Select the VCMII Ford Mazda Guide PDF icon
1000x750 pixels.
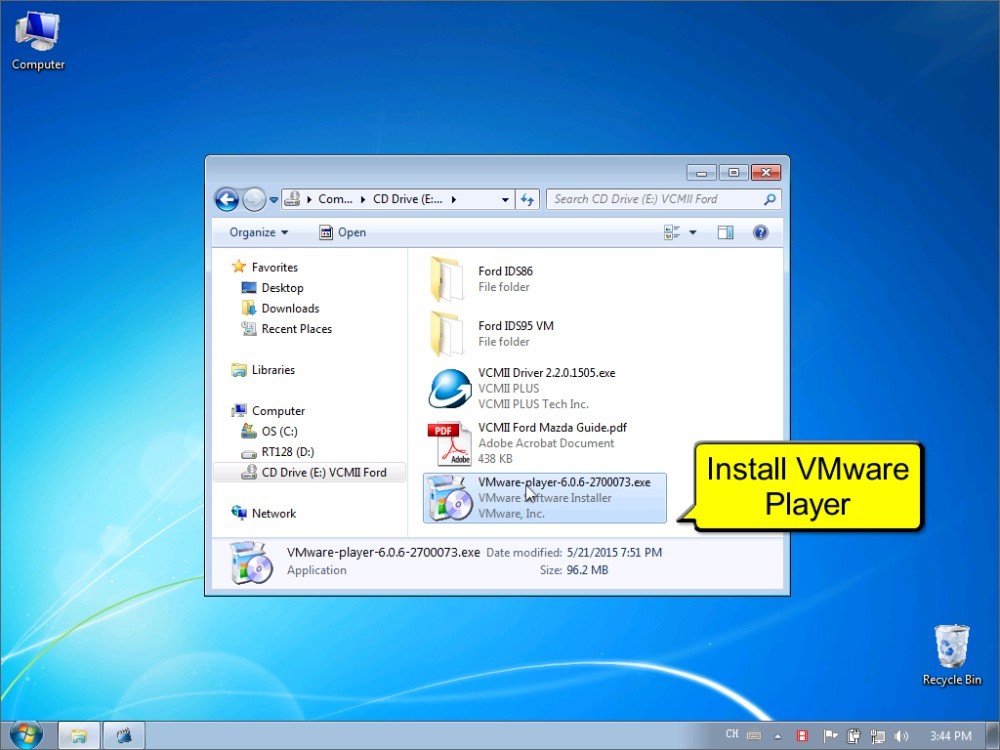(449, 443)
